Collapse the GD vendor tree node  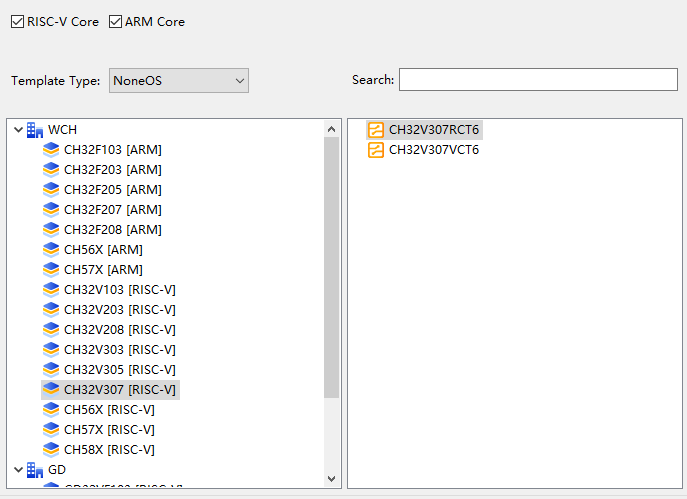18,470
